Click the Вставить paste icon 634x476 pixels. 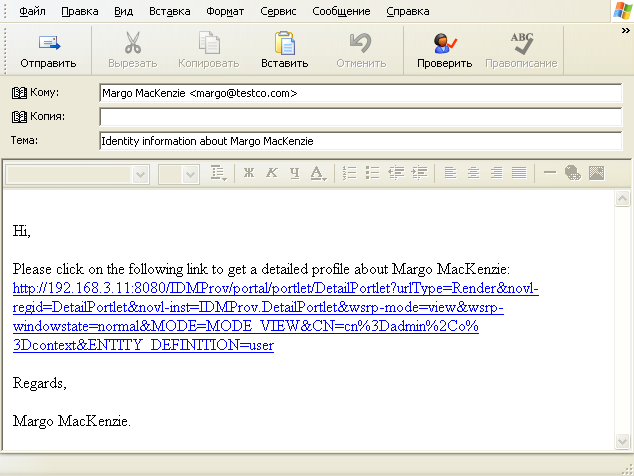[x=285, y=43]
